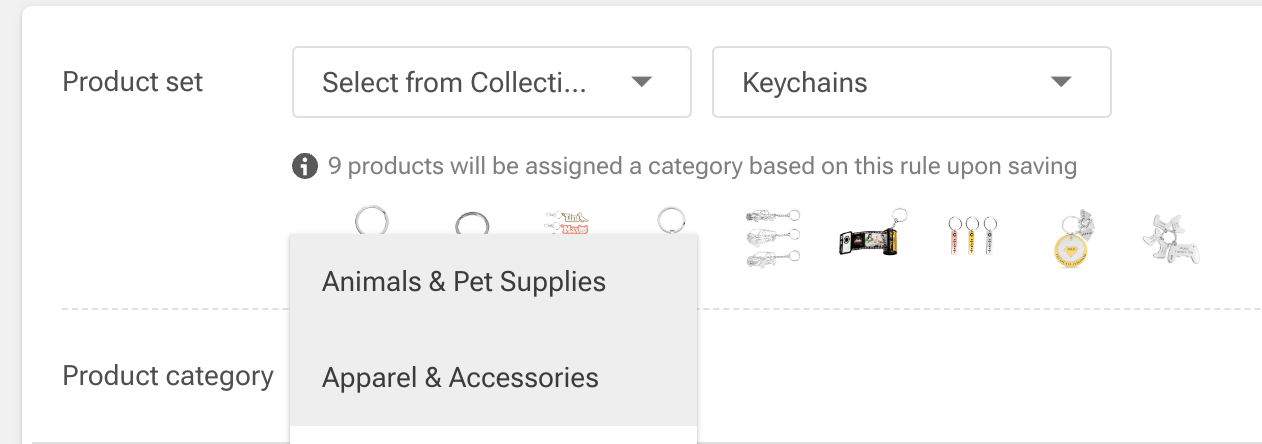Image resolution: width=1262 pixels, height=444 pixels.
Task: Click the first product thumbnail in row
Action: coord(371,220)
